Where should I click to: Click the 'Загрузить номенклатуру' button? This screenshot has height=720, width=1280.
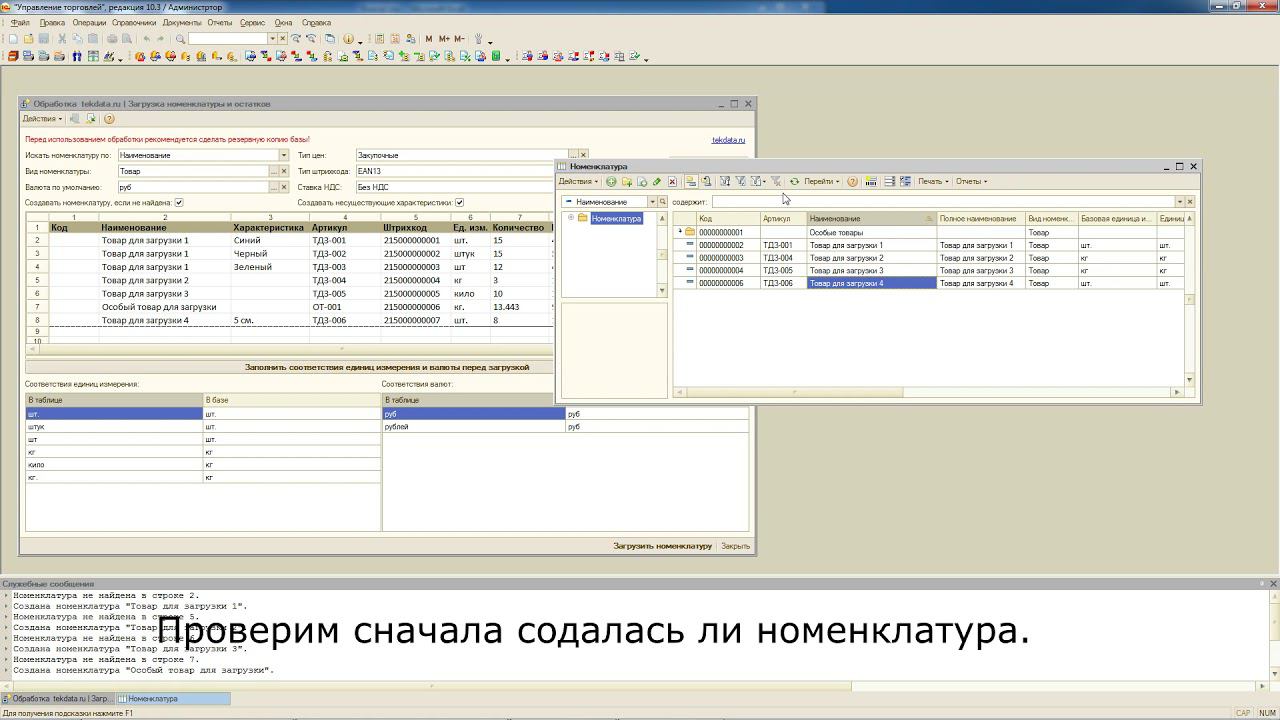coord(663,546)
